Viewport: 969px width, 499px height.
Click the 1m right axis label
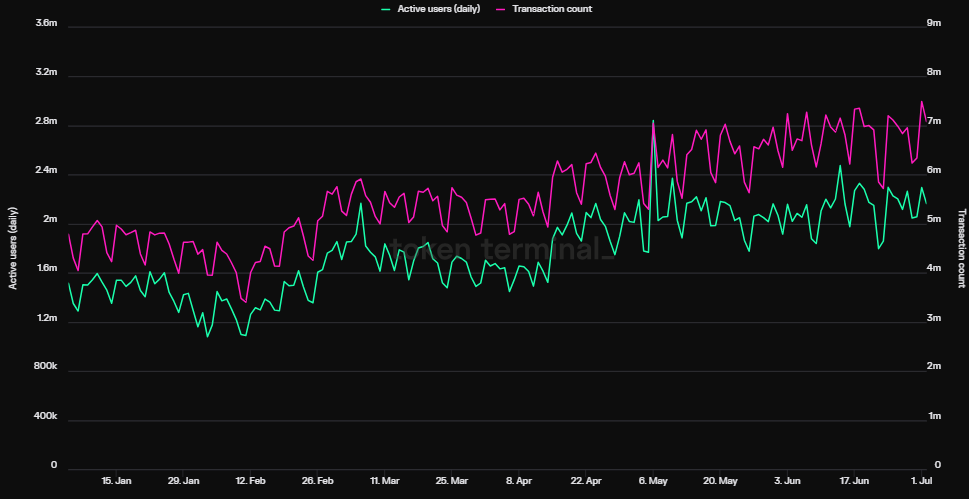[x=934, y=416]
